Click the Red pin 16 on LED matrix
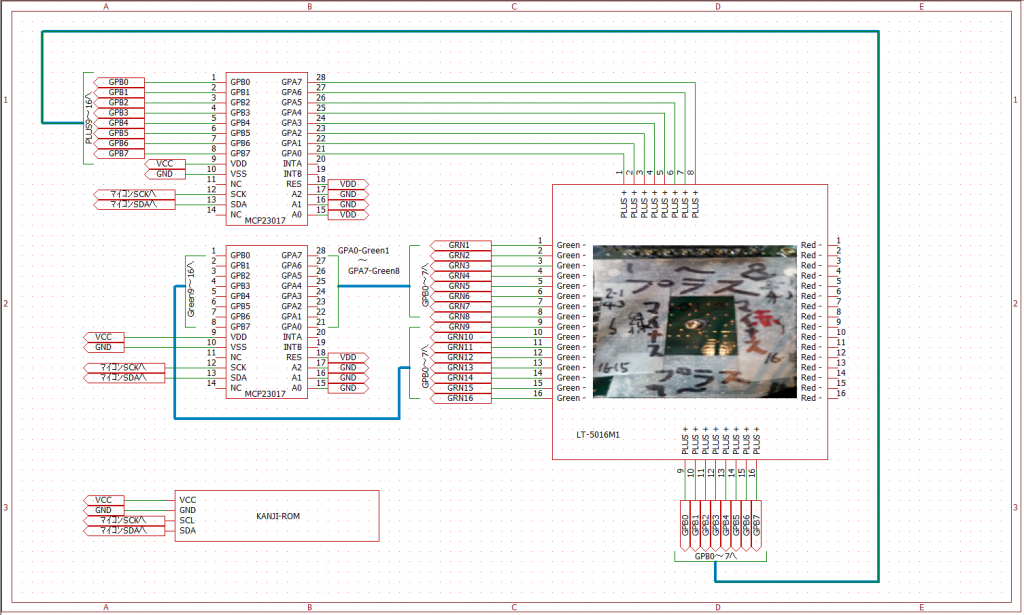The height and width of the screenshot is (615, 1024). coord(813,398)
